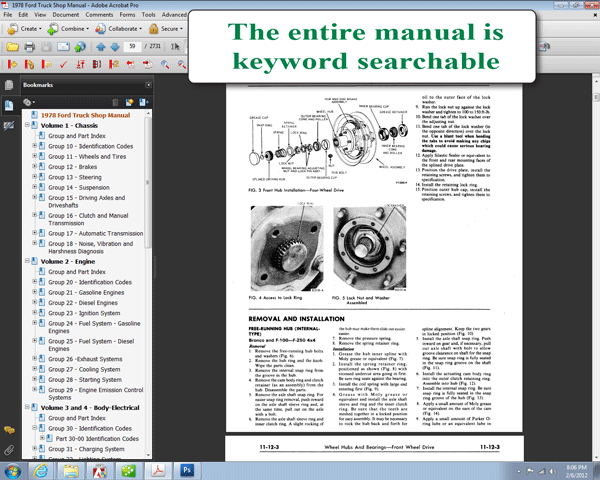Collapse the Volume 2 - Engine node
This screenshot has height=480, width=600.
[27, 261]
